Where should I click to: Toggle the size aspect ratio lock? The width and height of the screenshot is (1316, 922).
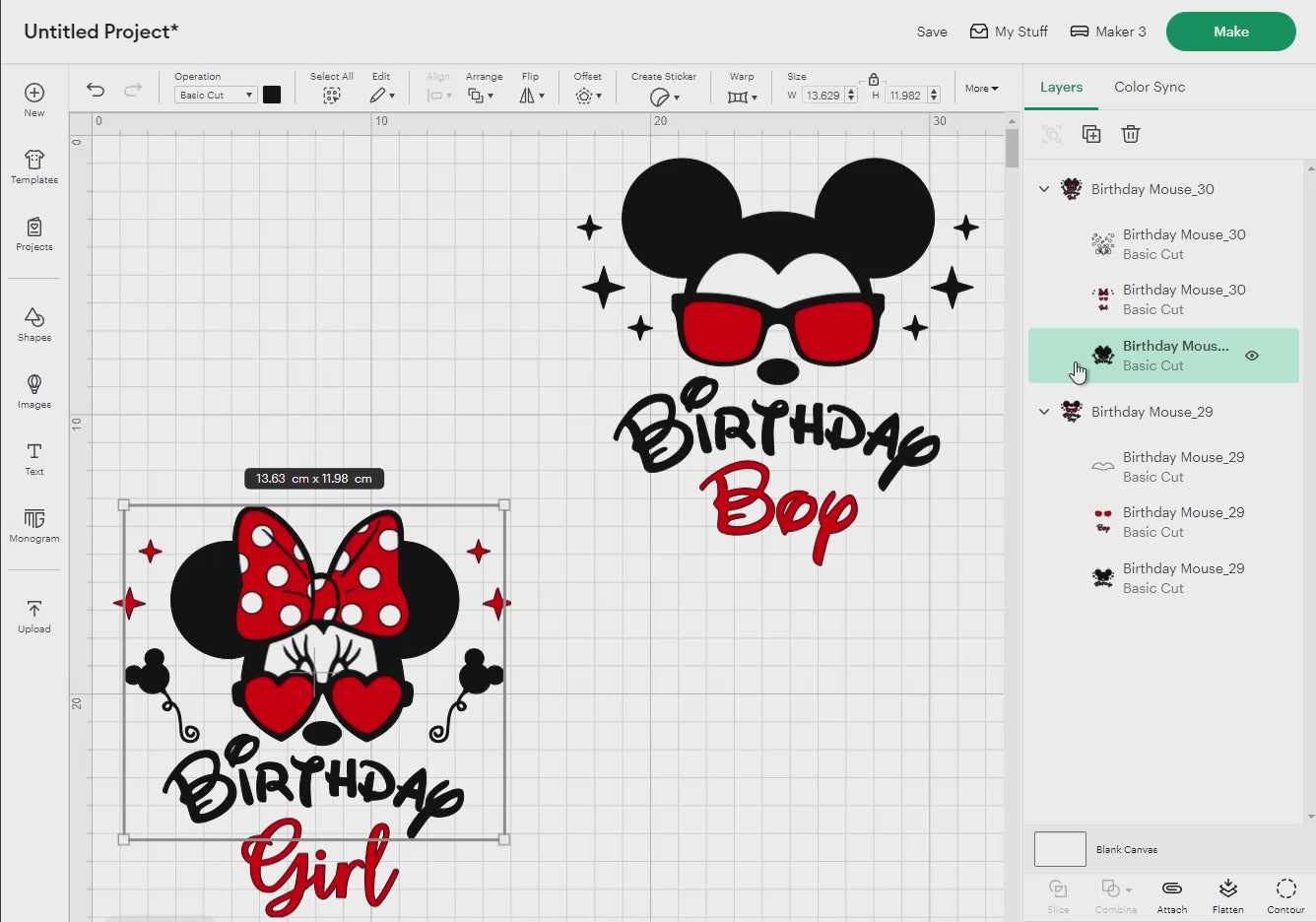tap(874, 79)
